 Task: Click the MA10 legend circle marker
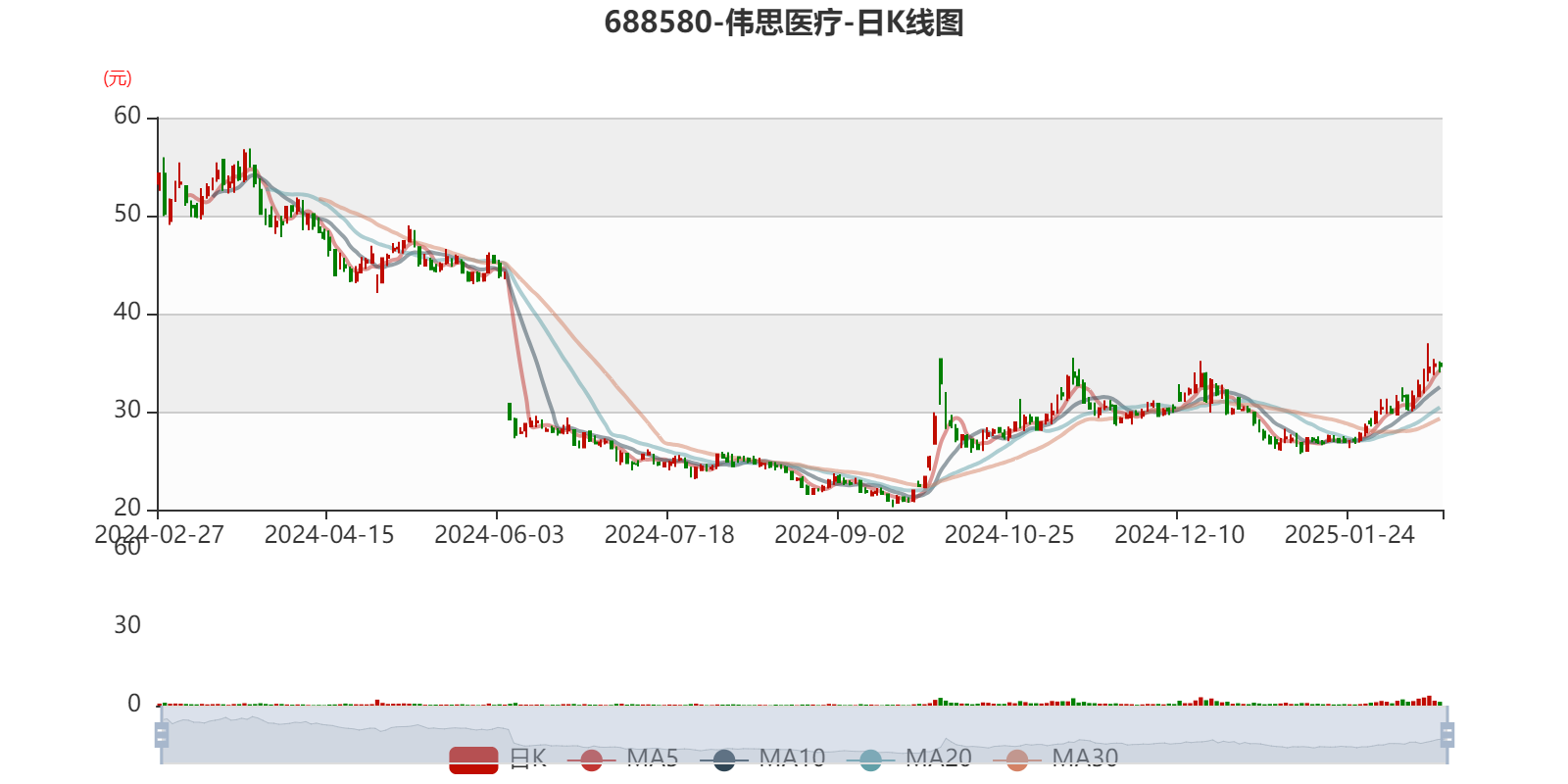pos(724,759)
